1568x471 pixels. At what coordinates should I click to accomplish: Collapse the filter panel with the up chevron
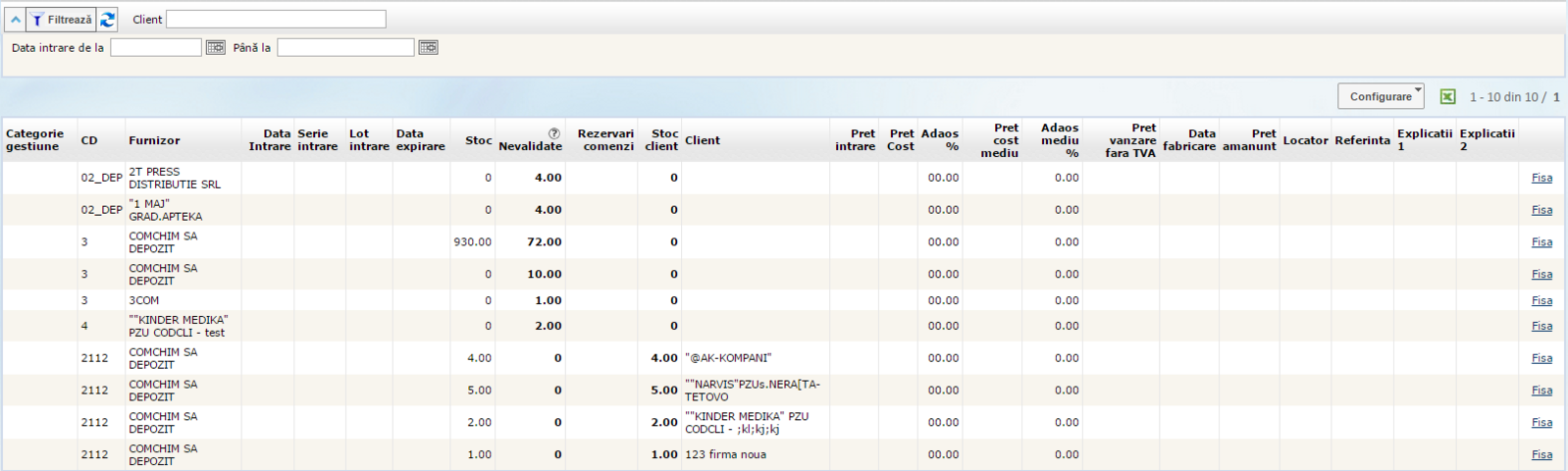pos(16,20)
